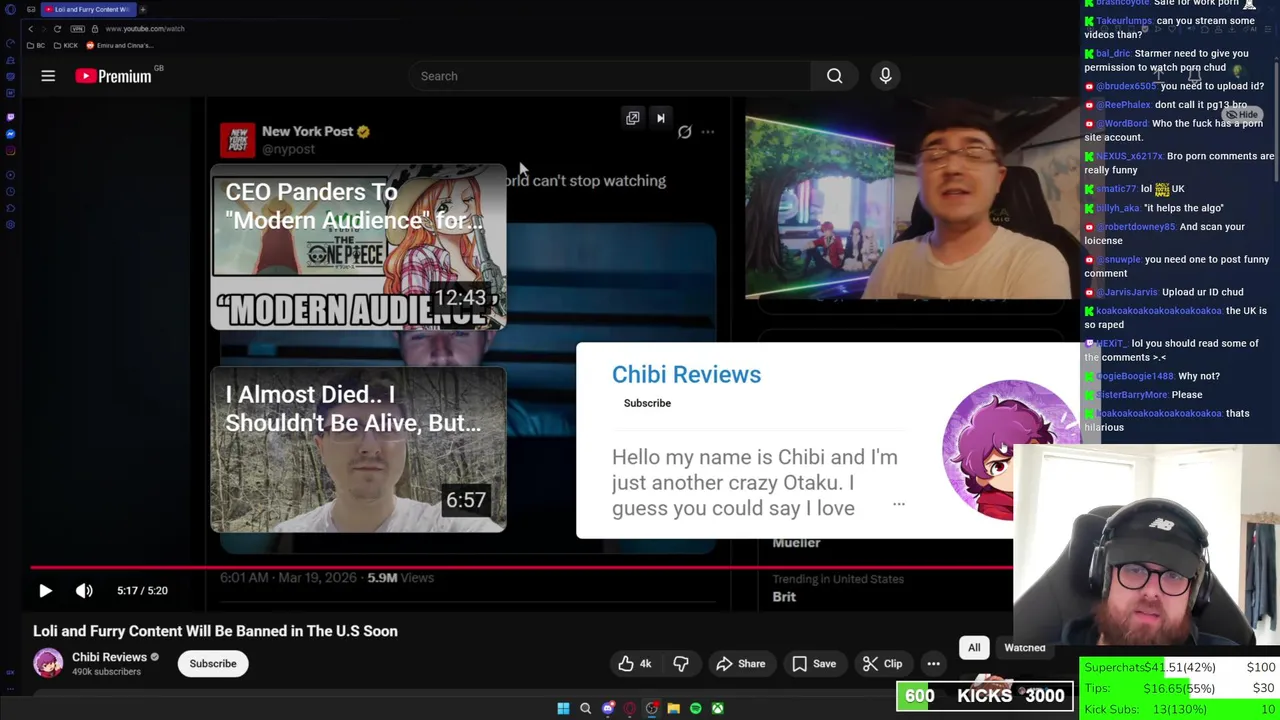Seek on the red video progress bar

point(520,567)
